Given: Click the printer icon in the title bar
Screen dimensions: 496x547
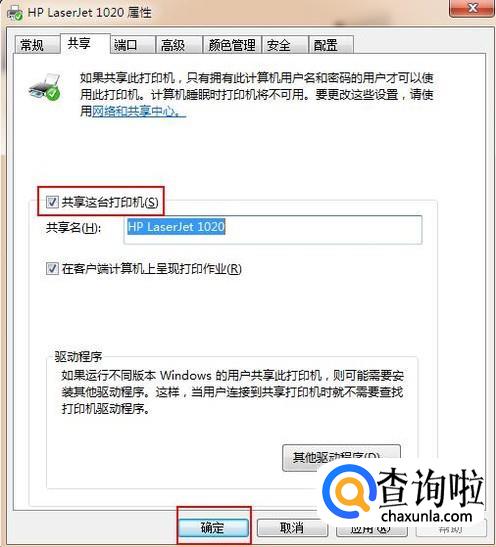Looking at the screenshot, I should [x=15, y=13].
